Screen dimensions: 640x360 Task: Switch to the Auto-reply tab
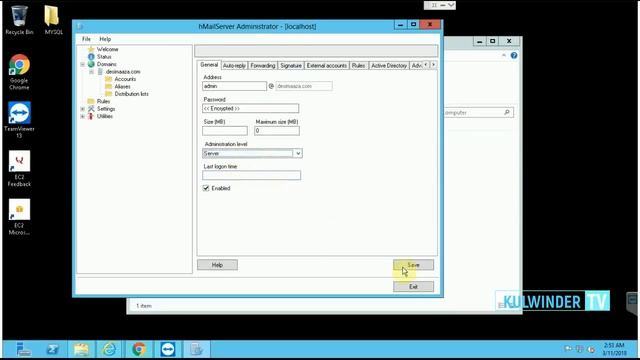tap(234, 65)
